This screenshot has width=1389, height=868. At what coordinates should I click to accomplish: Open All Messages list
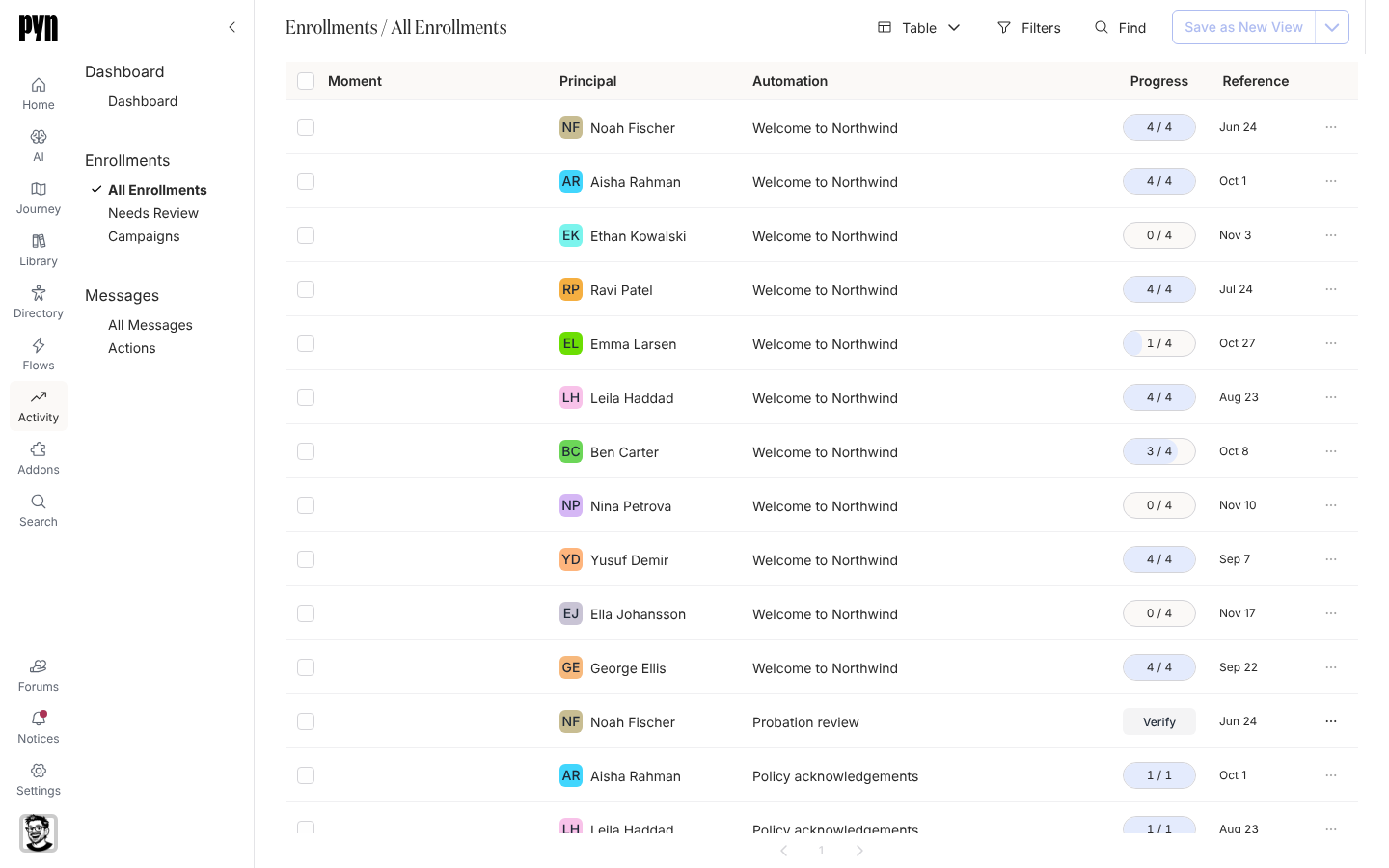pyautogui.click(x=150, y=325)
